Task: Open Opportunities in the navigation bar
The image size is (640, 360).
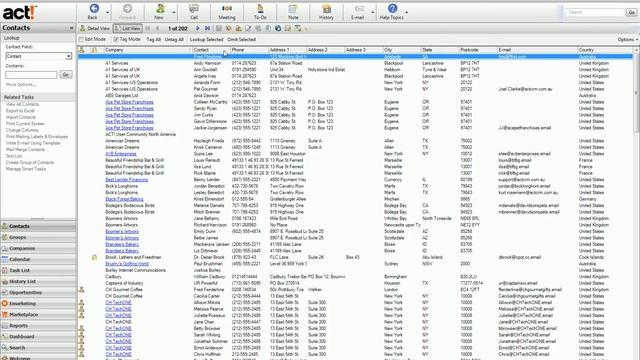Action: [38, 292]
